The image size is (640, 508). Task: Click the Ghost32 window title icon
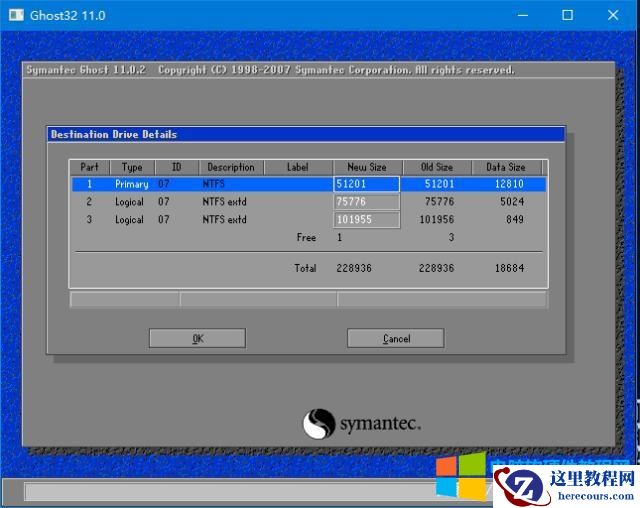pos(16,15)
